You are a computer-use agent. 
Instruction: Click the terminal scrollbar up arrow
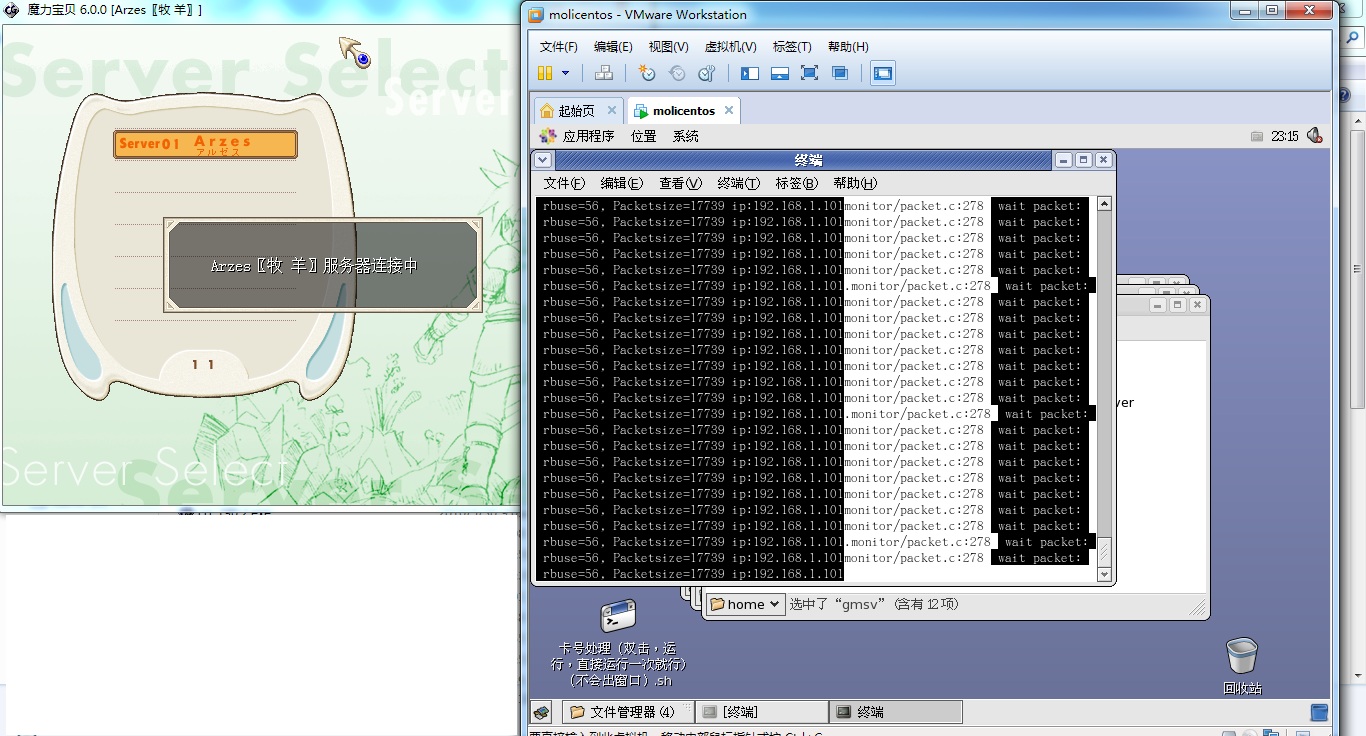click(1104, 204)
